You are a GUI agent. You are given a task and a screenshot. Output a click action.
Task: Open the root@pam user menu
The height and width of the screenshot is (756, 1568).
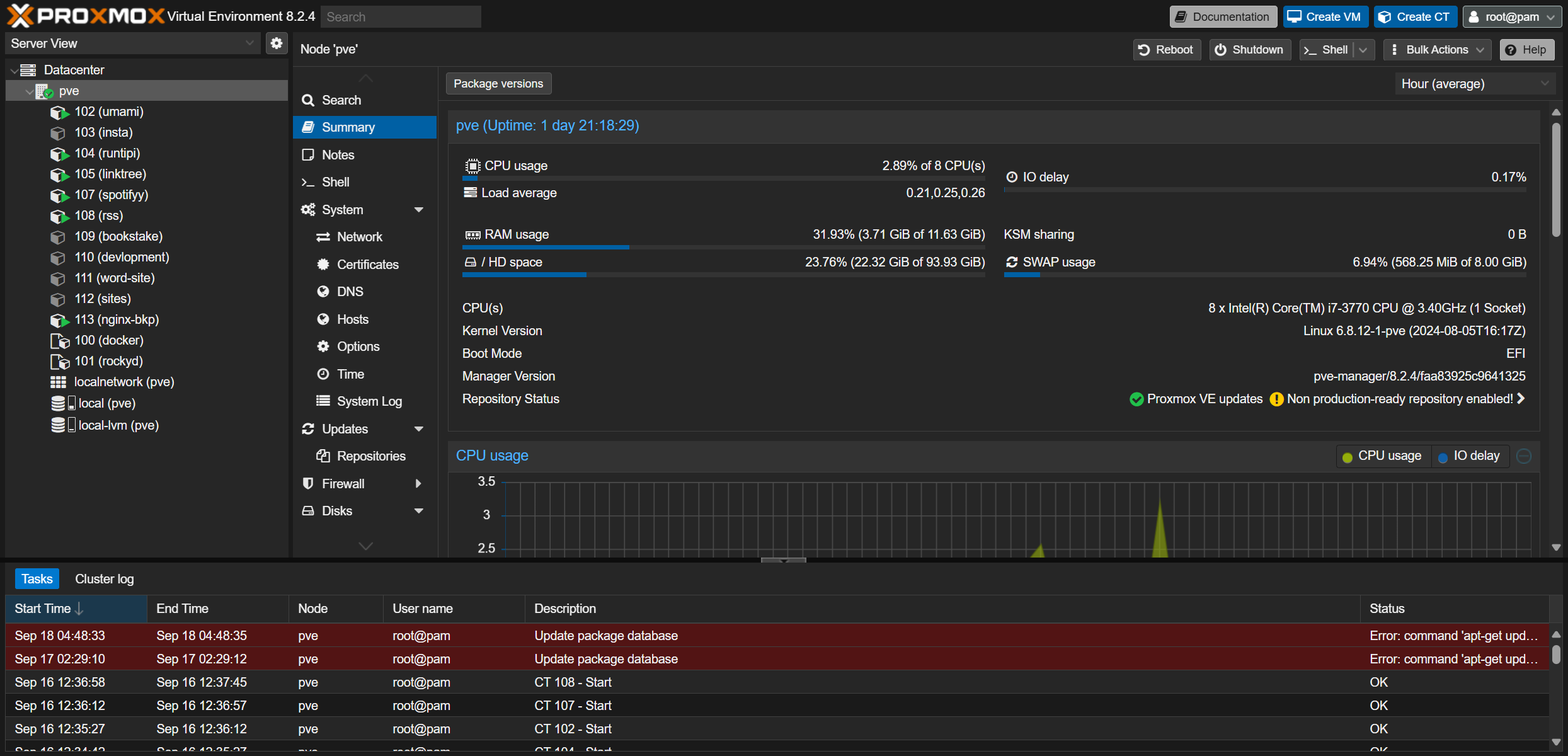coord(1511,17)
